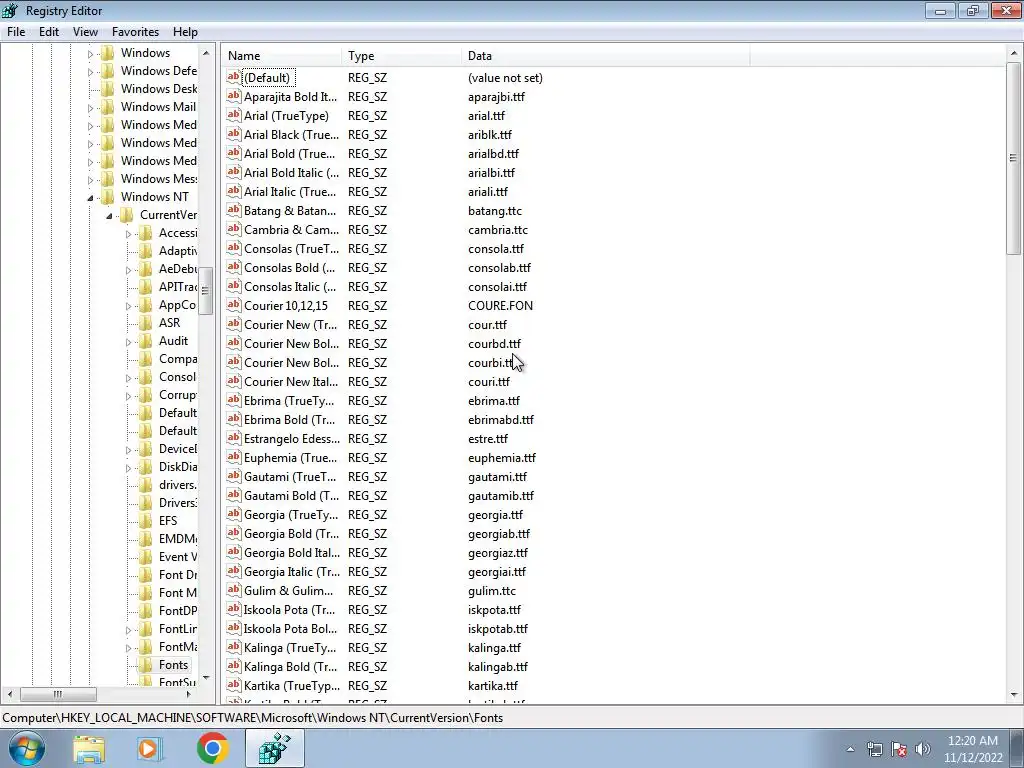The width and height of the screenshot is (1024, 768).
Task: Click the Name column header
Action: coord(281,56)
